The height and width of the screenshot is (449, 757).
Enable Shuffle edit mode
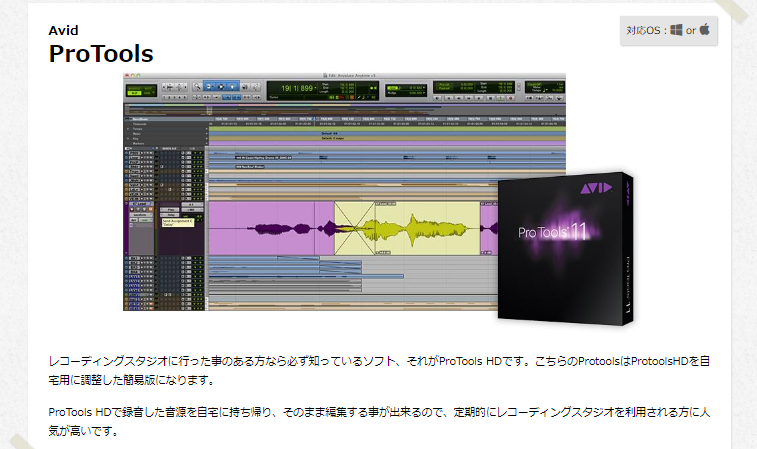point(134,88)
